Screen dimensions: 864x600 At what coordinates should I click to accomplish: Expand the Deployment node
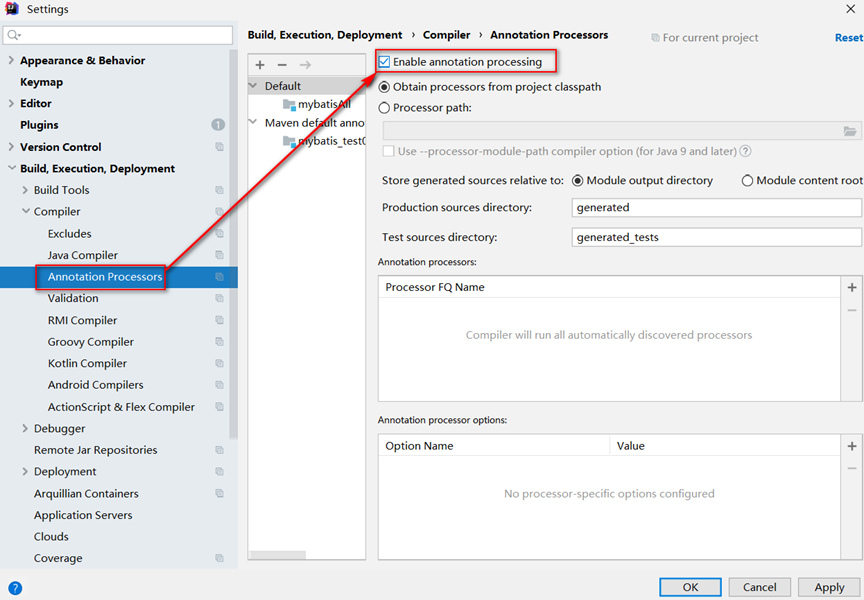tap(25, 472)
